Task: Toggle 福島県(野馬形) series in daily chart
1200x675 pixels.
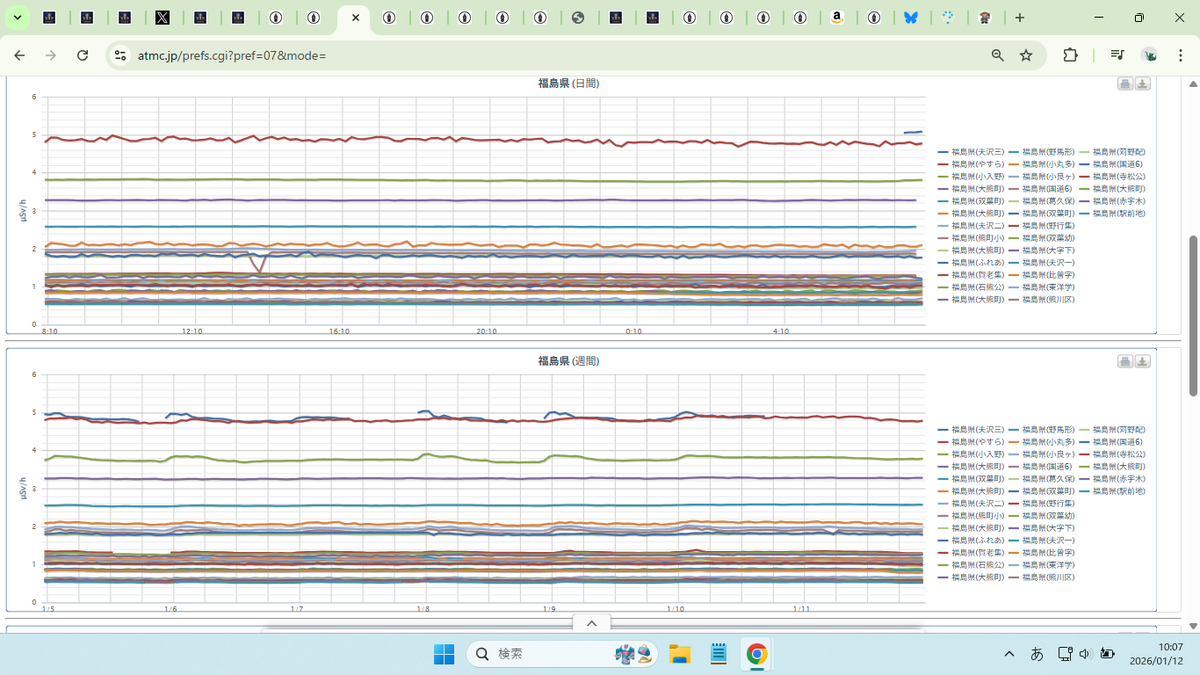Action: click(x=1042, y=150)
